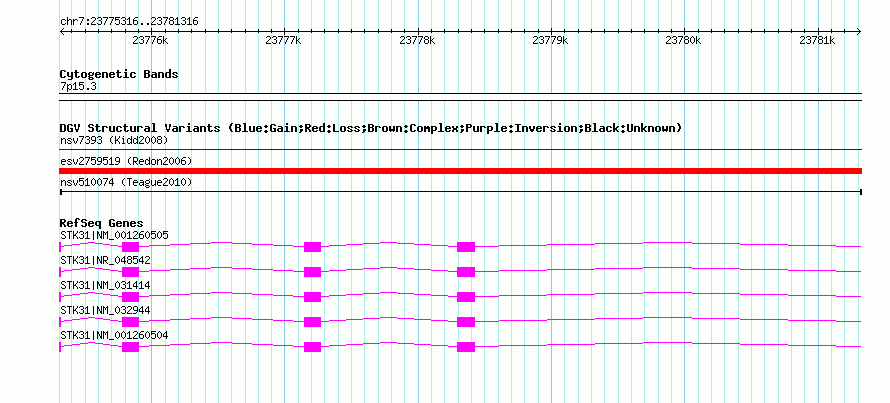The image size is (890, 403).
Task: Open the STK31|NM_001260504 transcript label
Action: point(114,335)
